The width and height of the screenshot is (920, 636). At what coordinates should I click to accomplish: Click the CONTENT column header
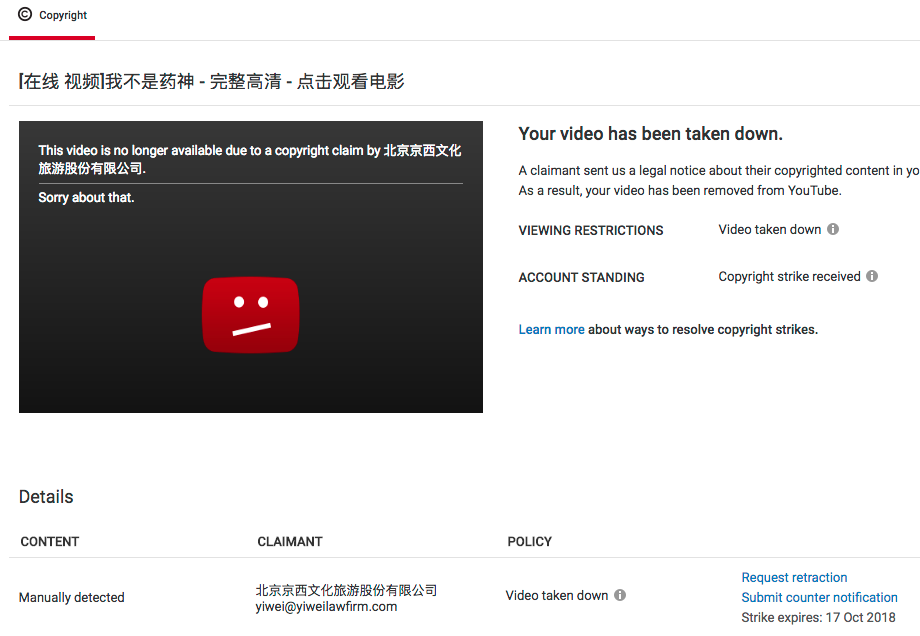(50, 541)
